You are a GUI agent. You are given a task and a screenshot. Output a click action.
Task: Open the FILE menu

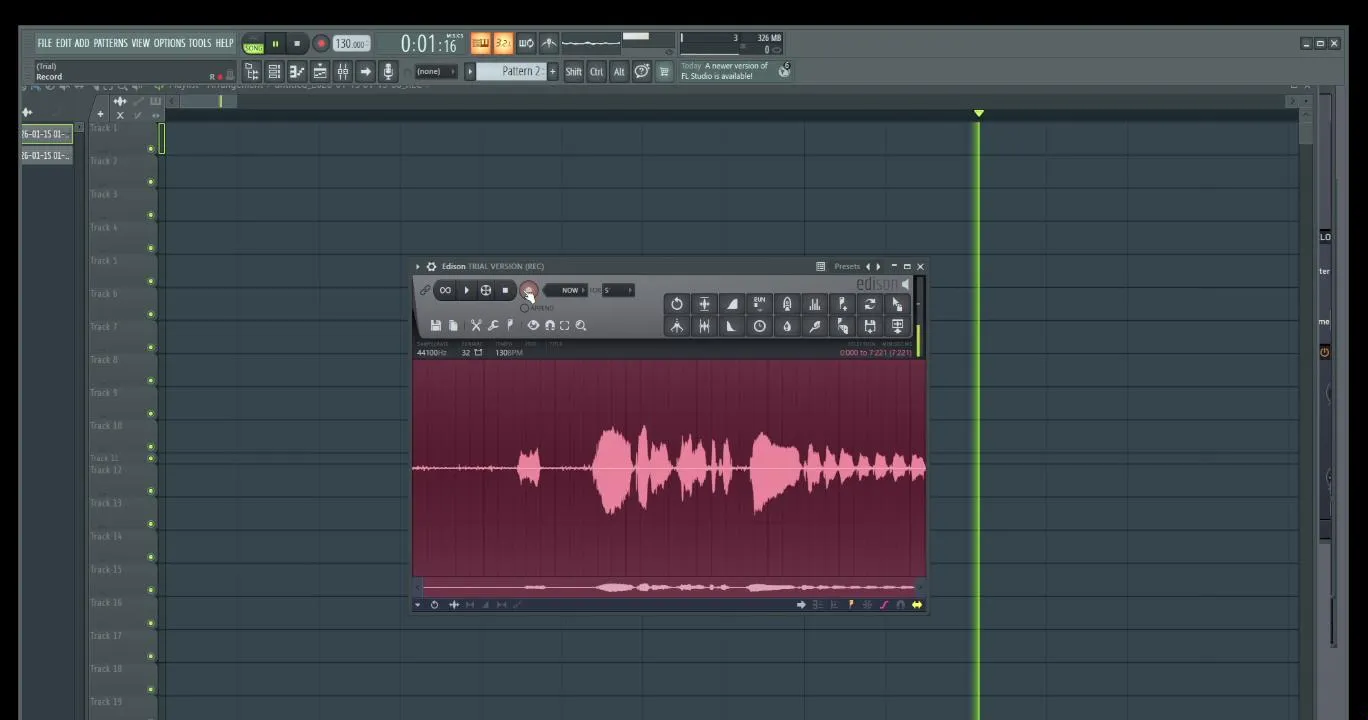44,43
